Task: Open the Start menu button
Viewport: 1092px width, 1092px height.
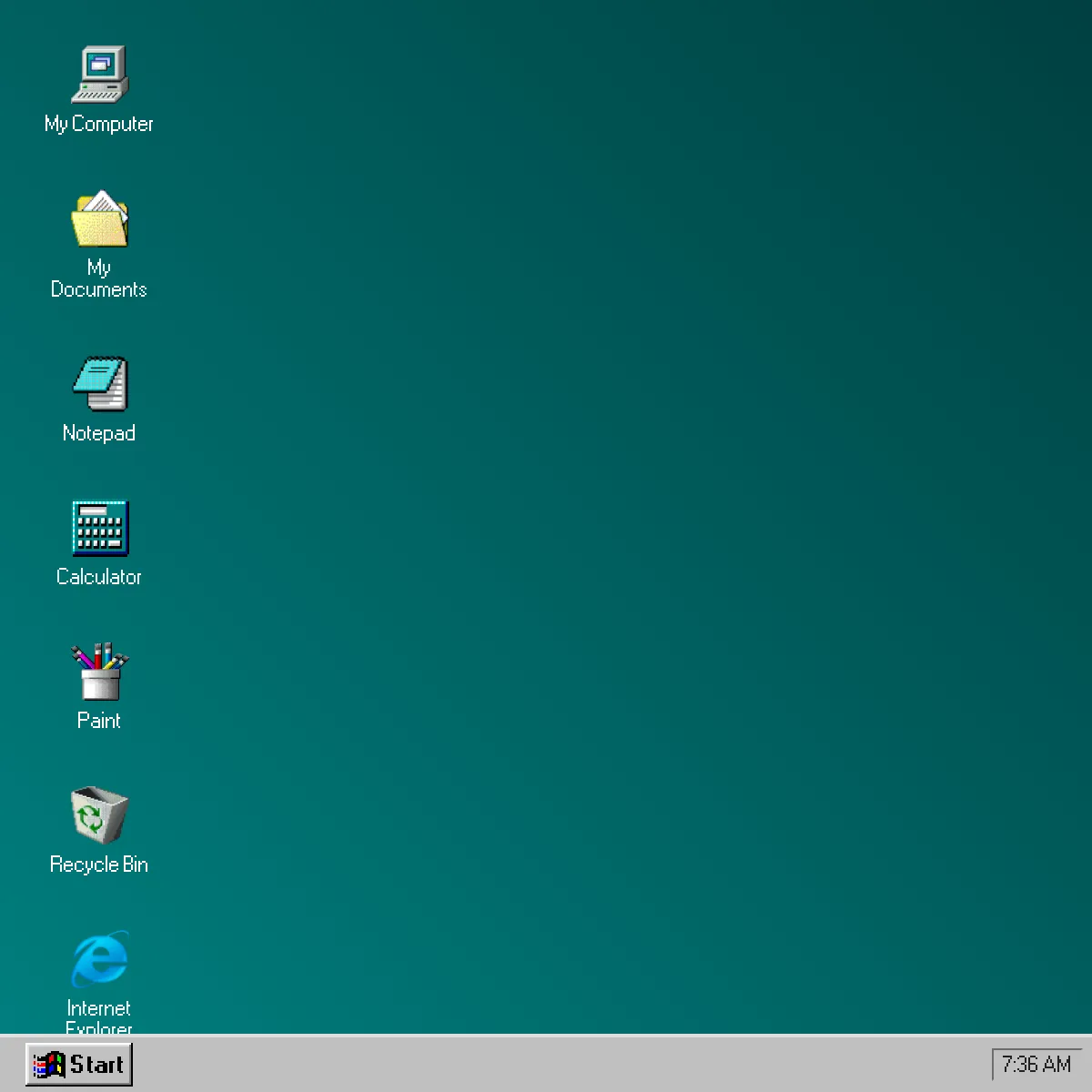Action: [x=79, y=1064]
